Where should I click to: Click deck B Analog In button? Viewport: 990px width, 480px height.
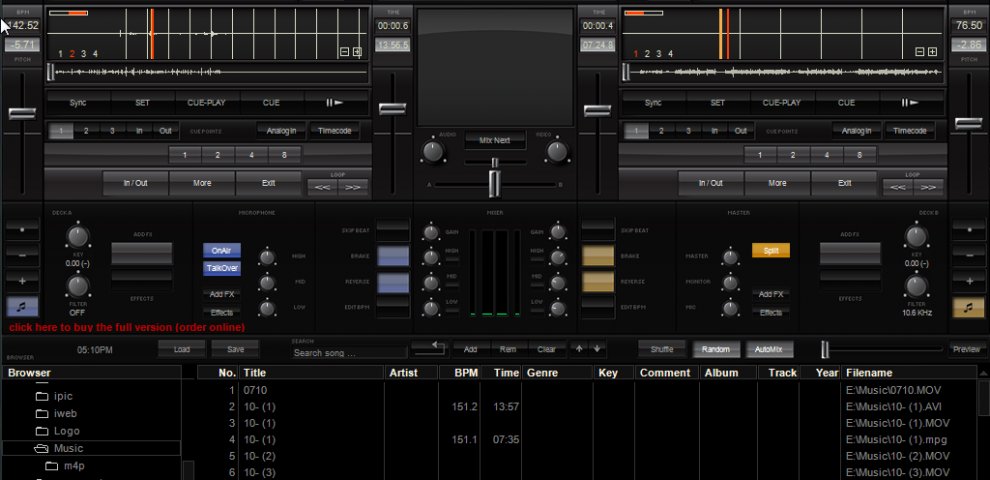857,131
